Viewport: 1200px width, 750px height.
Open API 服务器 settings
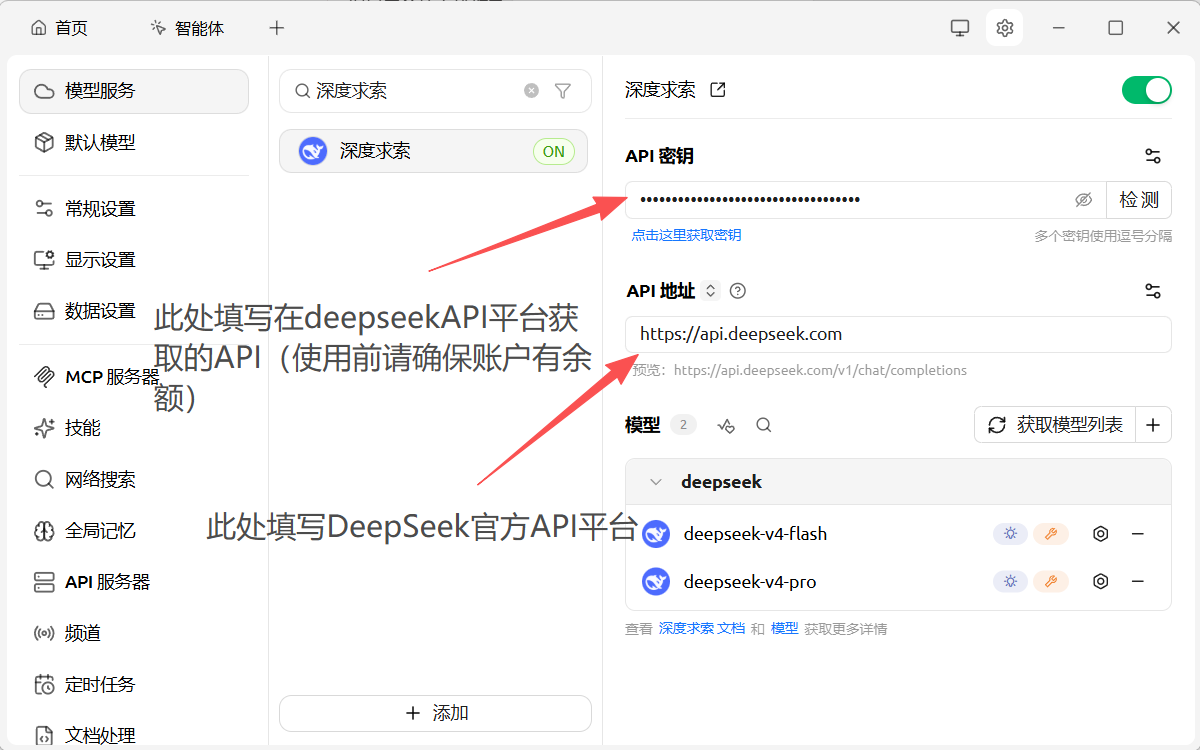[134, 582]
